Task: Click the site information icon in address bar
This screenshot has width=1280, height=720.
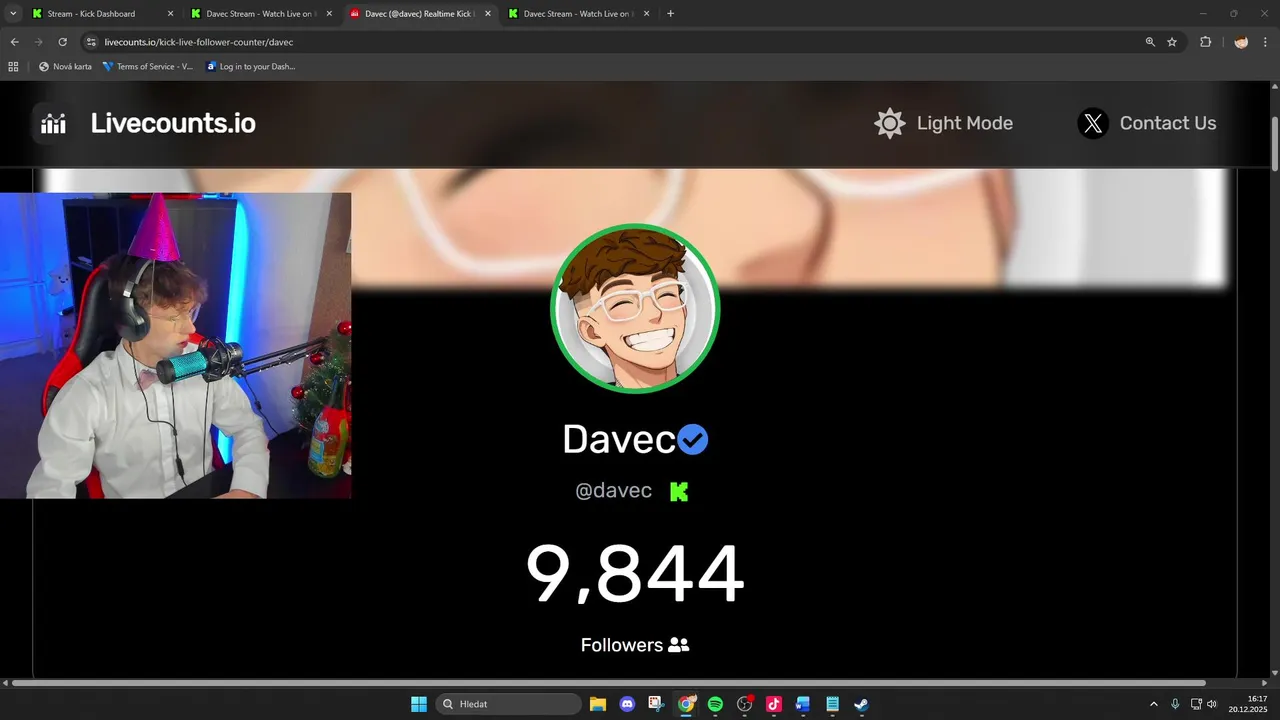Action: point(91,42)
